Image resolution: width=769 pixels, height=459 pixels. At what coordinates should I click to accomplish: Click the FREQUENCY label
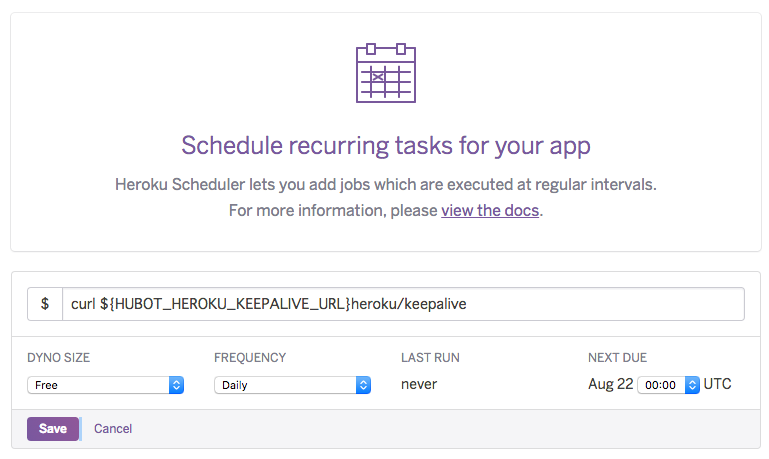click(250, 357)
